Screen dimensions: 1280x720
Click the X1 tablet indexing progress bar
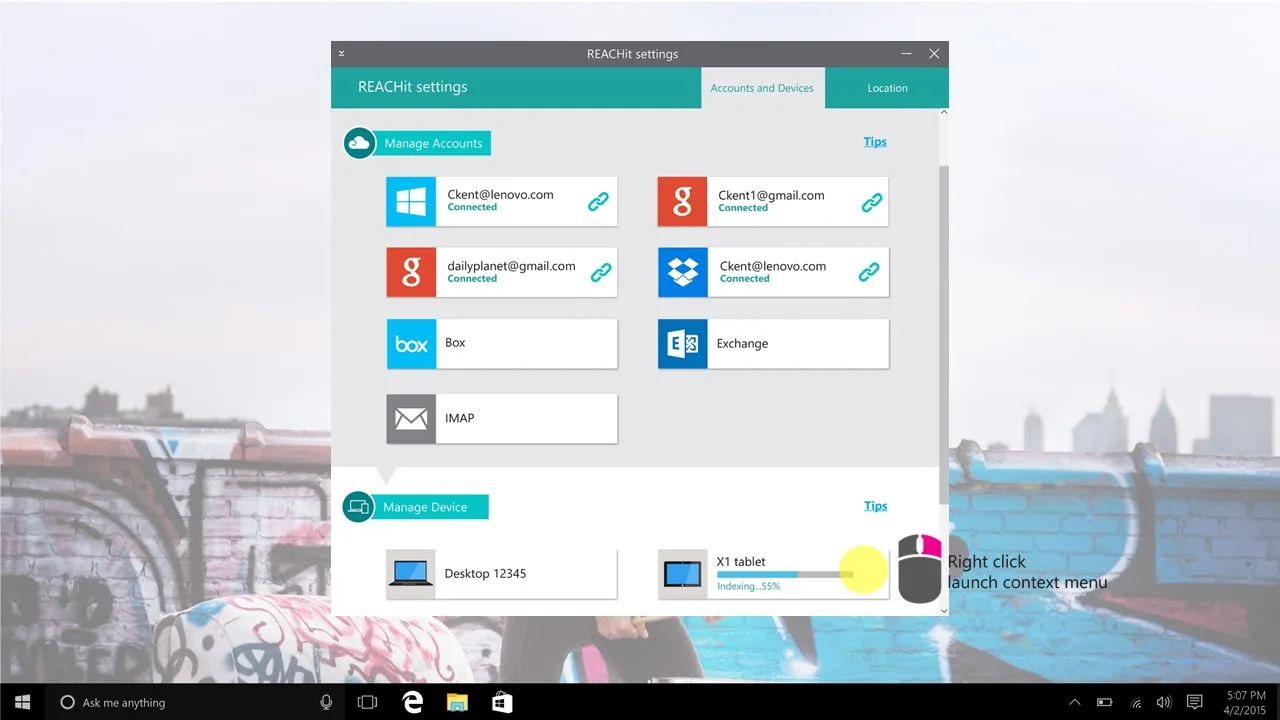tap(785, 575)
